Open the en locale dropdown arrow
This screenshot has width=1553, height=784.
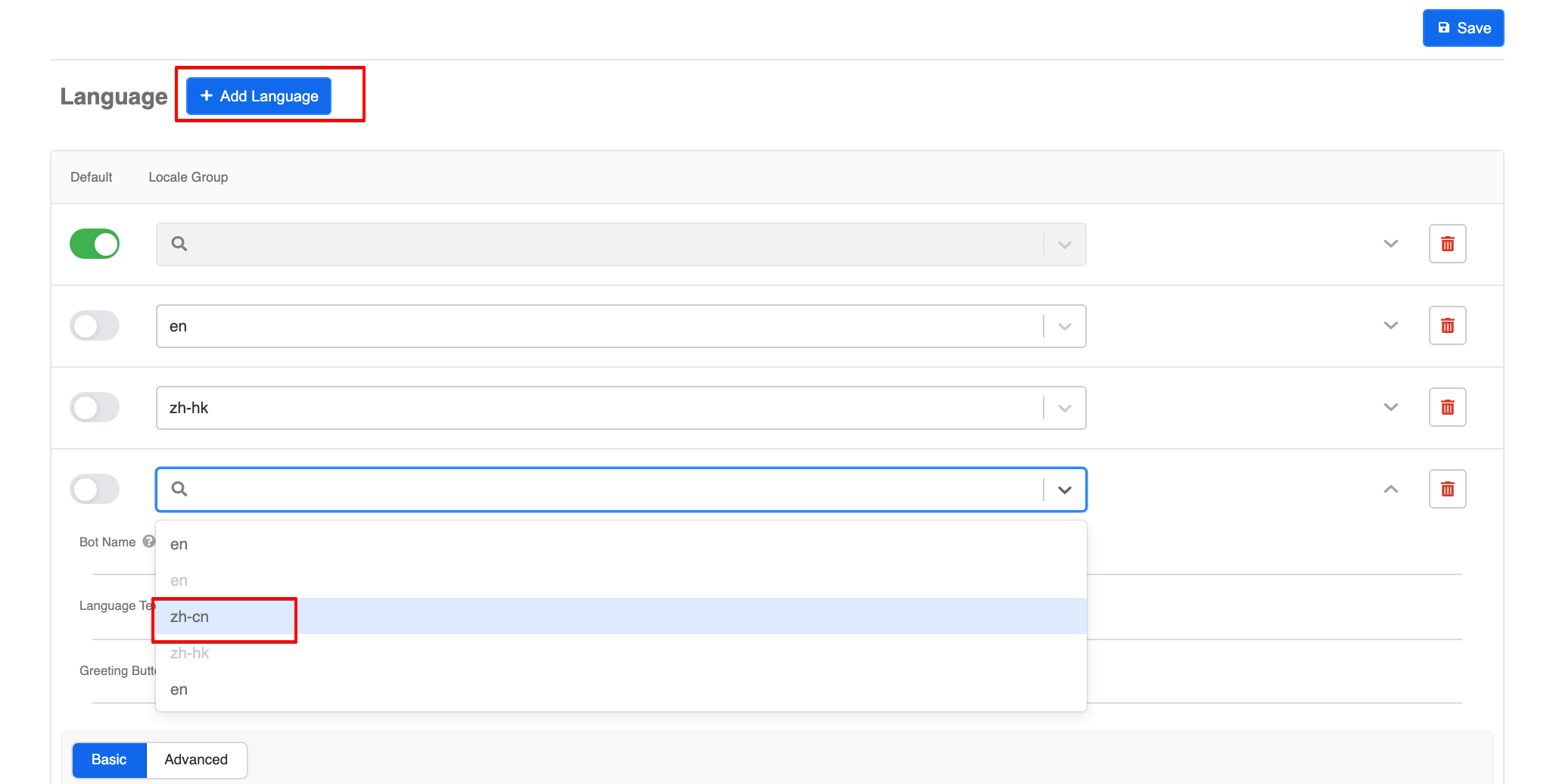pyautogui.click(x=1065, y=326)
